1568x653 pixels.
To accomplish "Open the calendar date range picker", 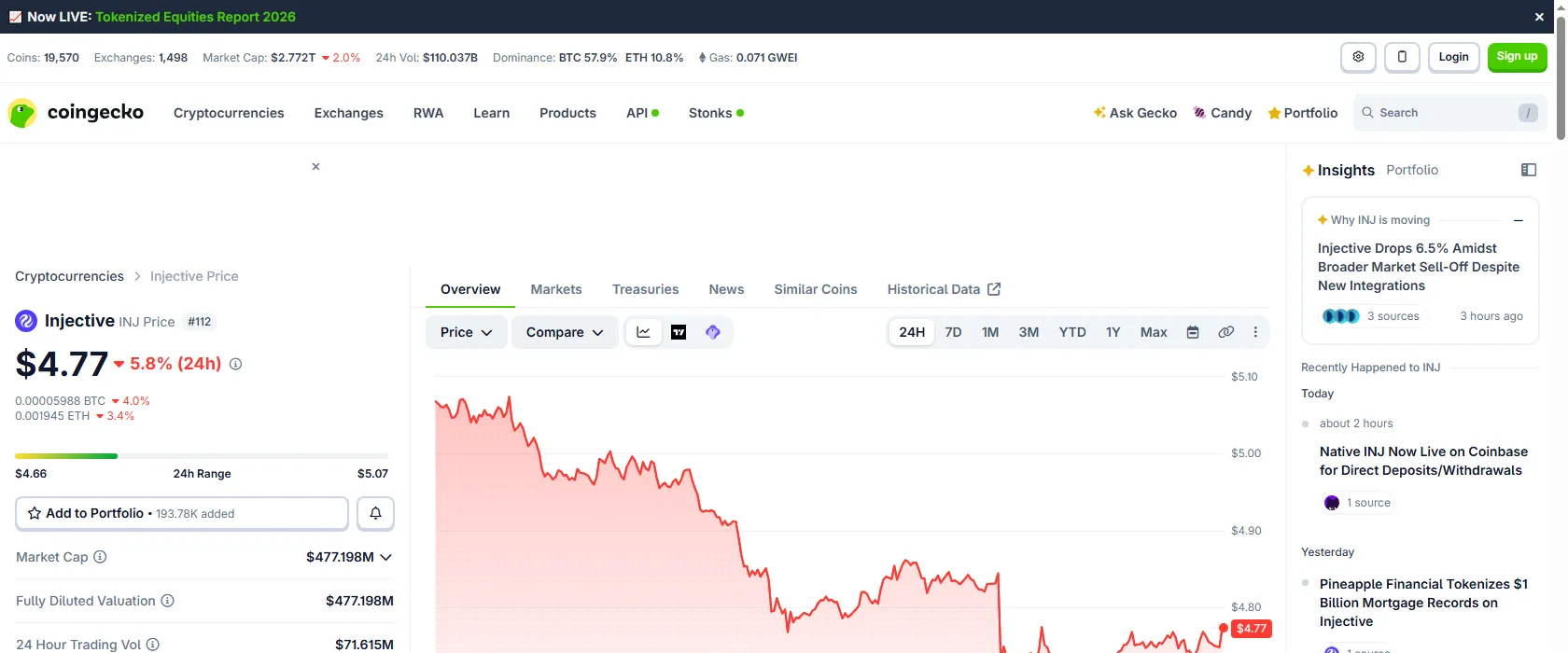I will pyautogui.click(x=1193, y=332).
